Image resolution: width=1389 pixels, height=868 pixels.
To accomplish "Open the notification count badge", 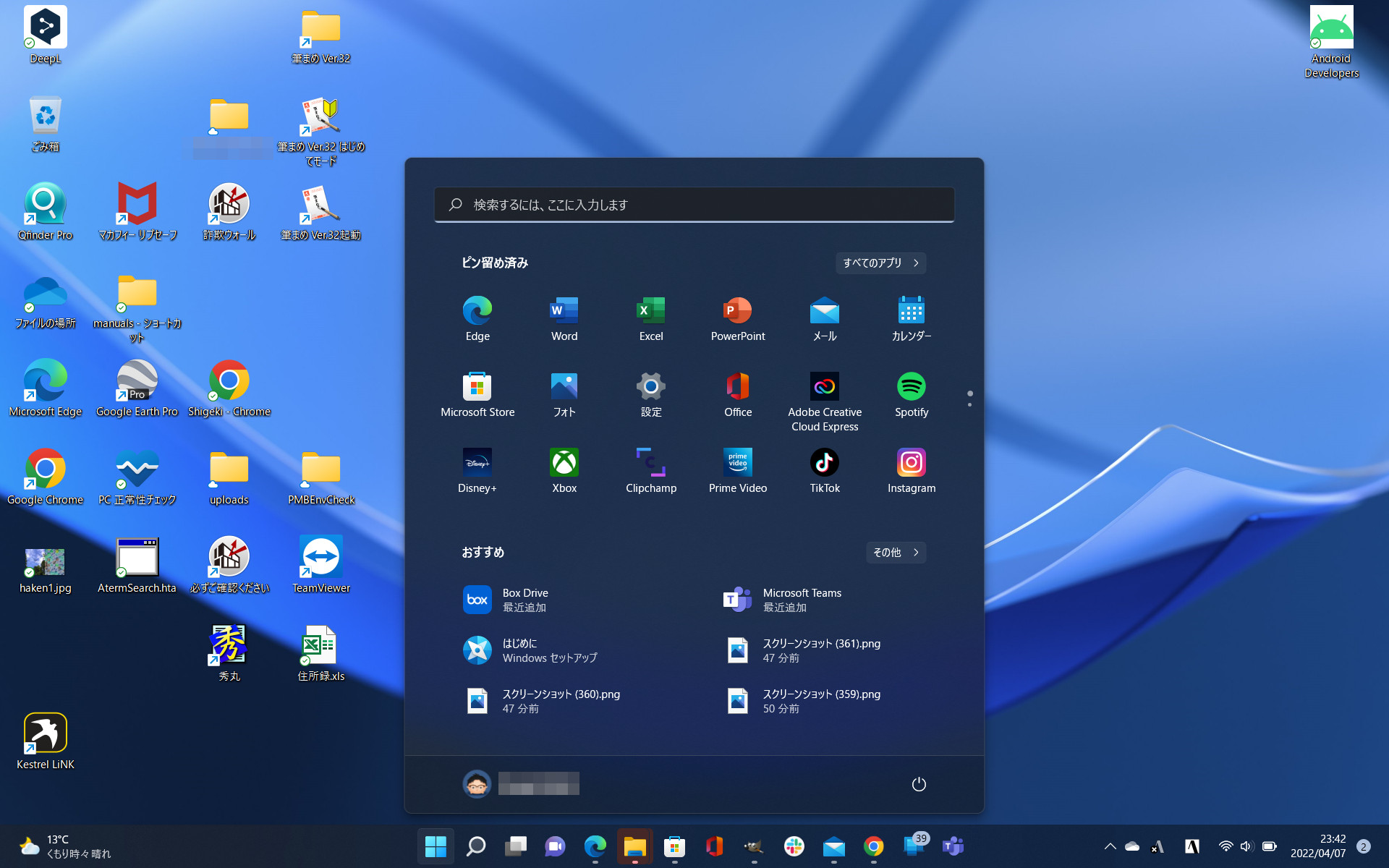I will (1364, 846).
